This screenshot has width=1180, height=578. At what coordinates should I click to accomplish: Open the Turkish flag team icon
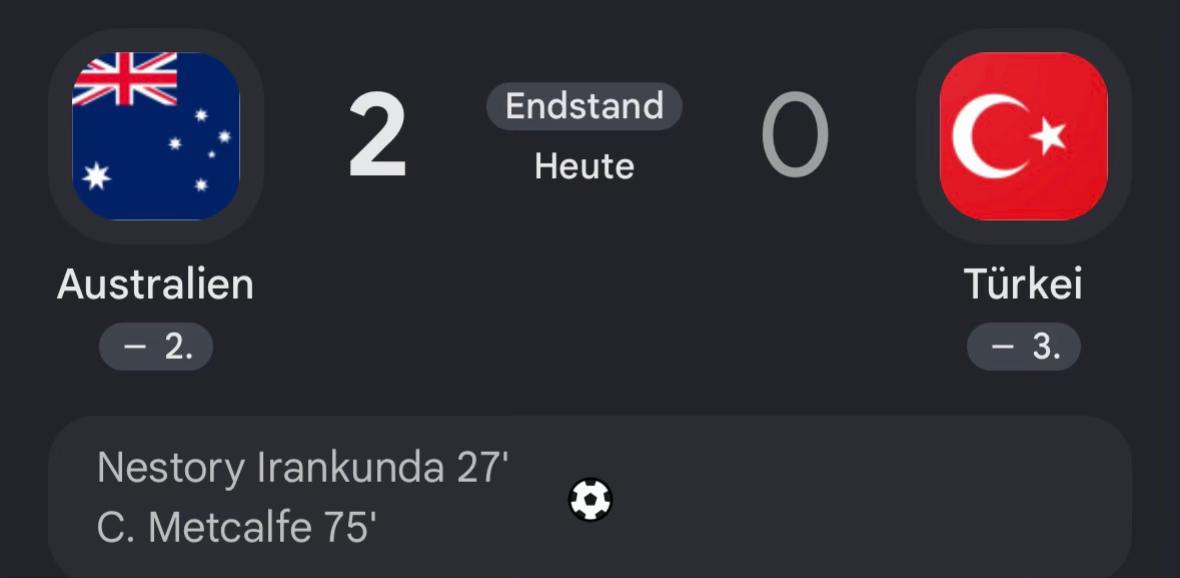[x=1023, y=136]
